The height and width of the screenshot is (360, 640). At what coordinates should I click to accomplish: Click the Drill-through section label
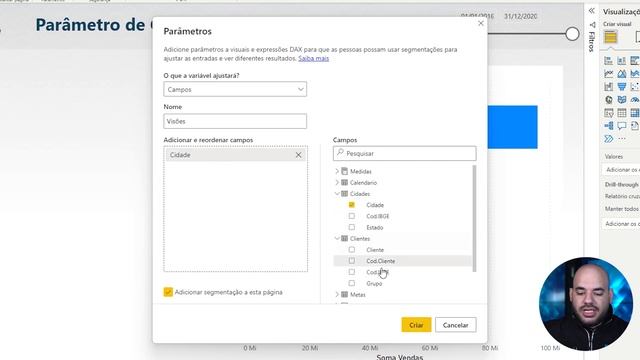[x=622, y=184]
